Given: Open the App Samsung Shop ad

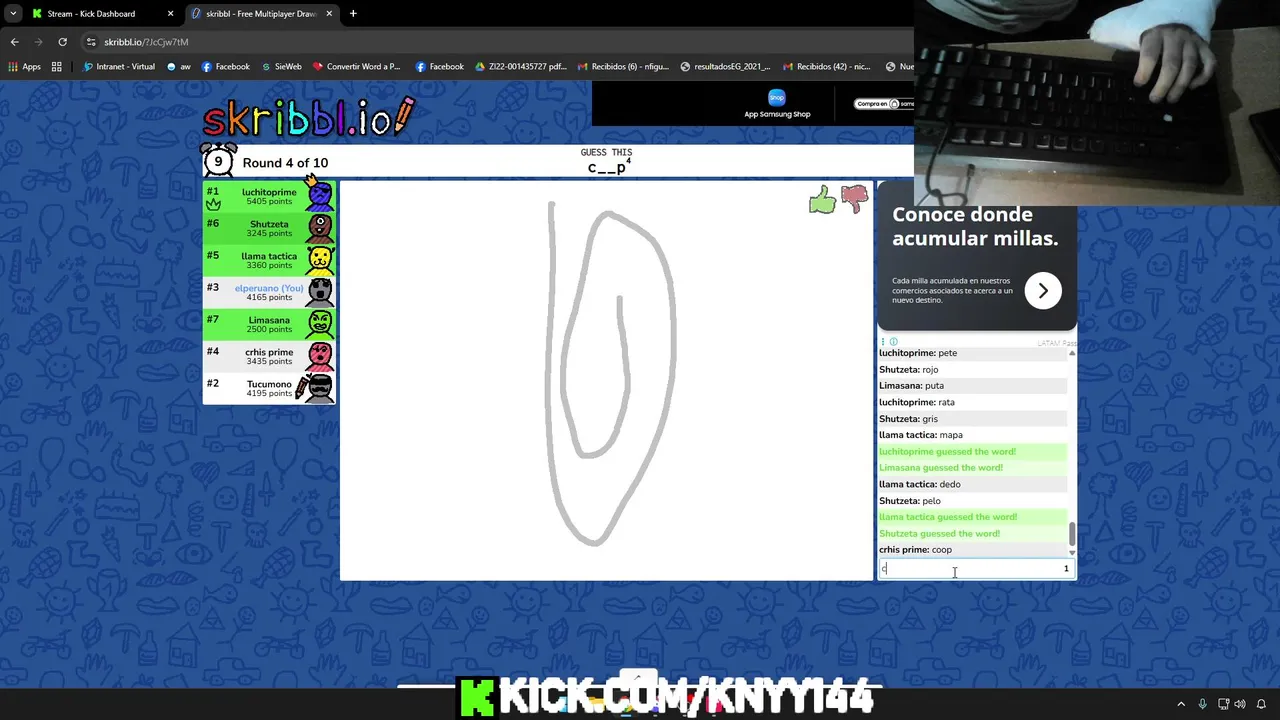Looking at the screenshot, I should (777, 104).
